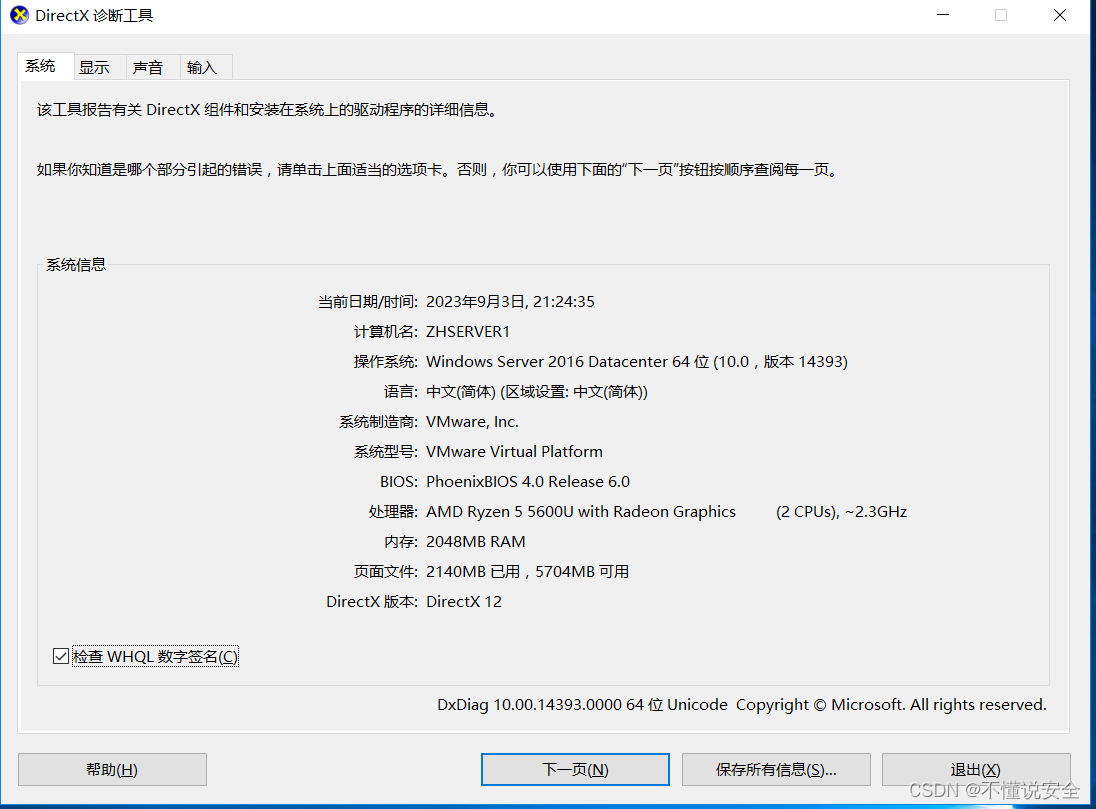Click the 处理器 label

[x=393, y=512]
